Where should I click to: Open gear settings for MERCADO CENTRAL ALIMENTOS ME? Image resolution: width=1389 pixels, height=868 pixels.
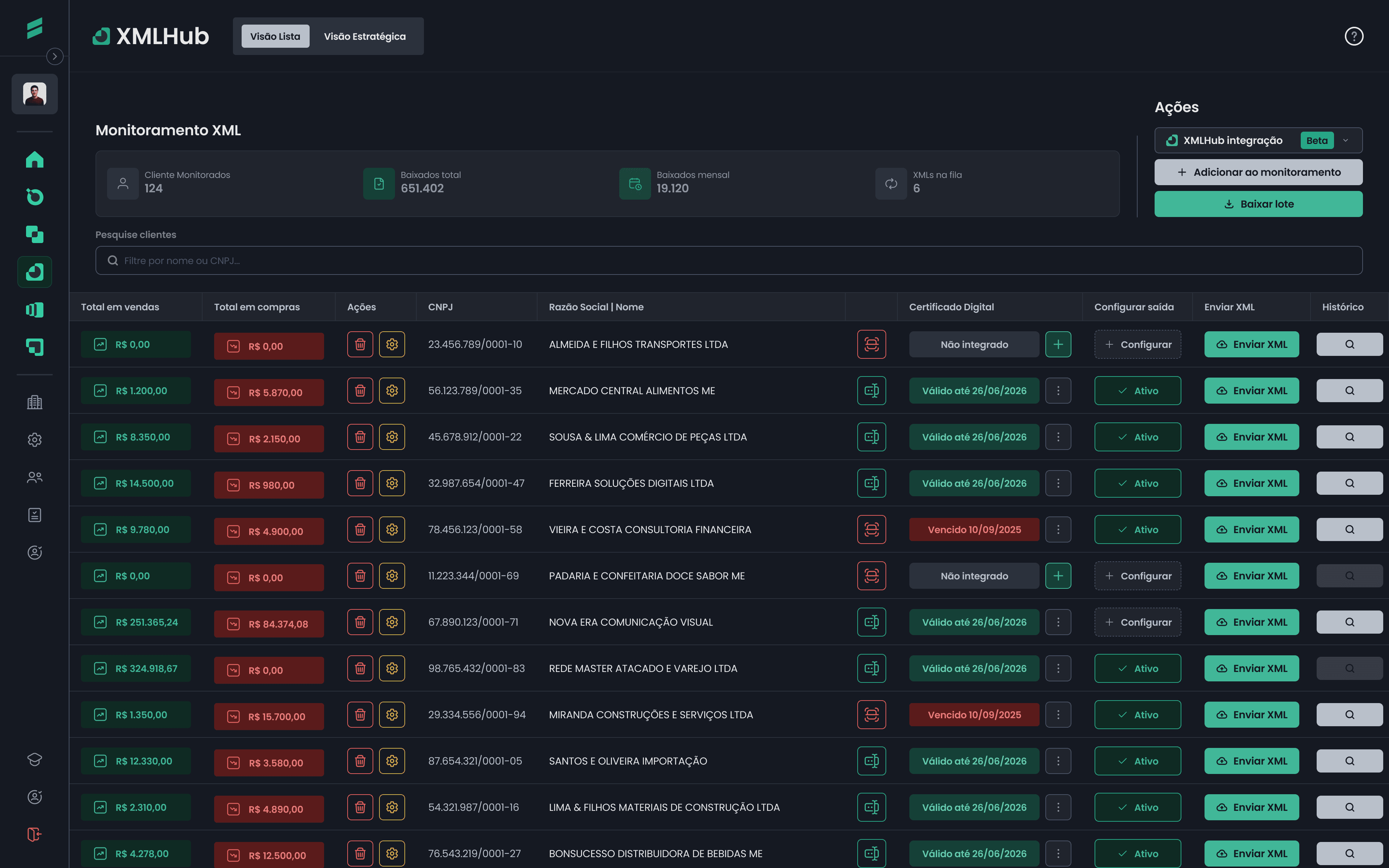coord(392,391)
